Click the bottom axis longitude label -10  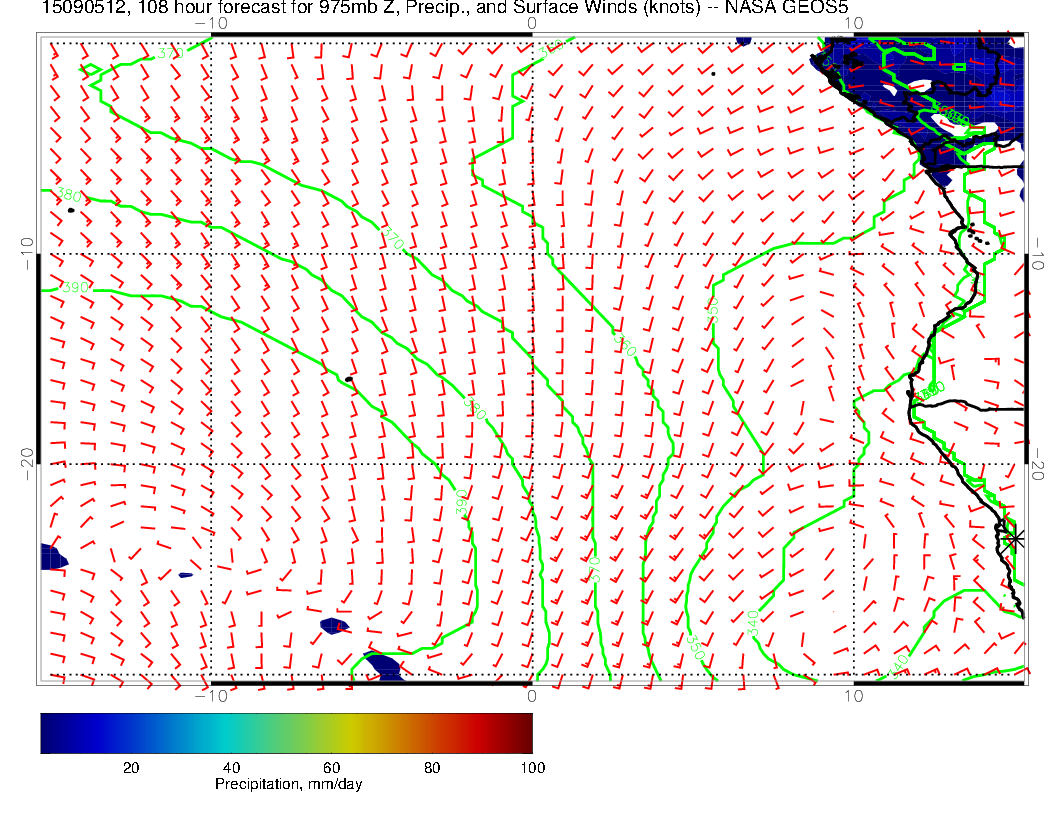(211, 695)
